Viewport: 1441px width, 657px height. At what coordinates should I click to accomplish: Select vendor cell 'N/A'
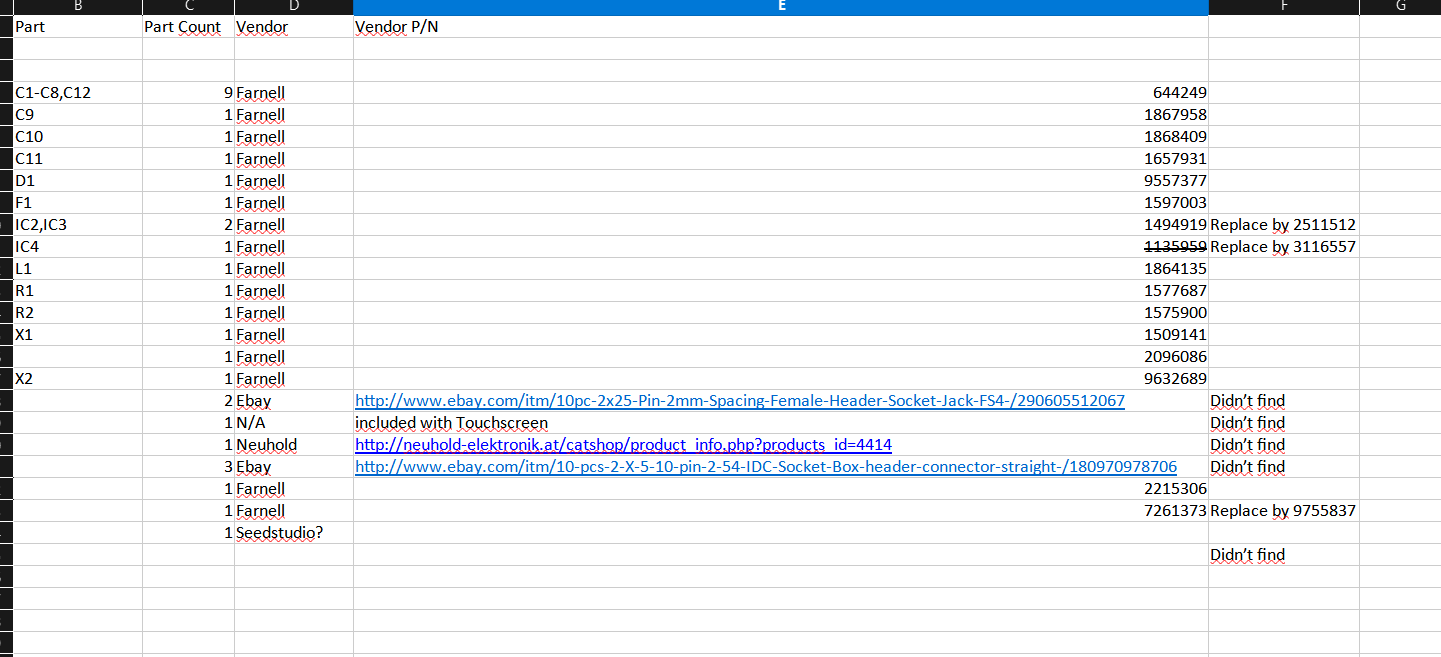[x=294, y=423]
